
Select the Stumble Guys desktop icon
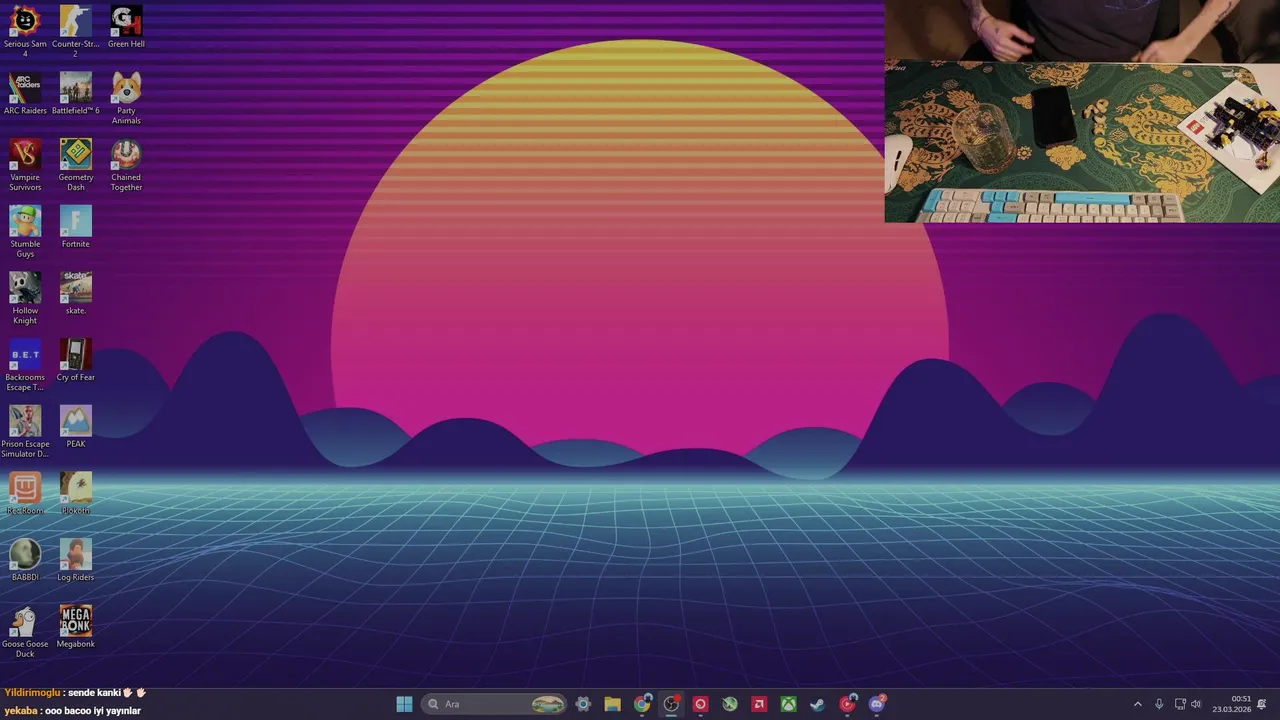25,232
